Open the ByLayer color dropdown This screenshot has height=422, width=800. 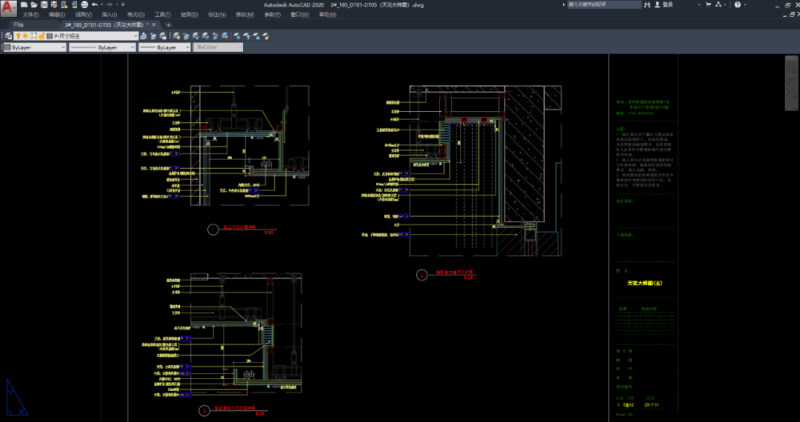pyautogui.click(x=35, y=47)
